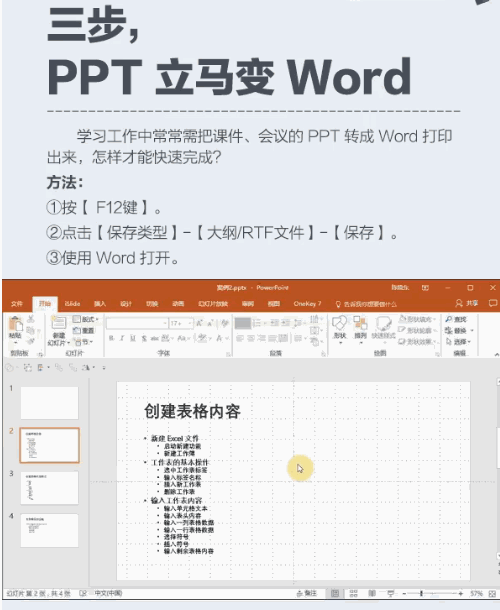Switch to the Slide Show (幻灯片放映) tab
The image size is (500, 610).
[x=213, y=303]
